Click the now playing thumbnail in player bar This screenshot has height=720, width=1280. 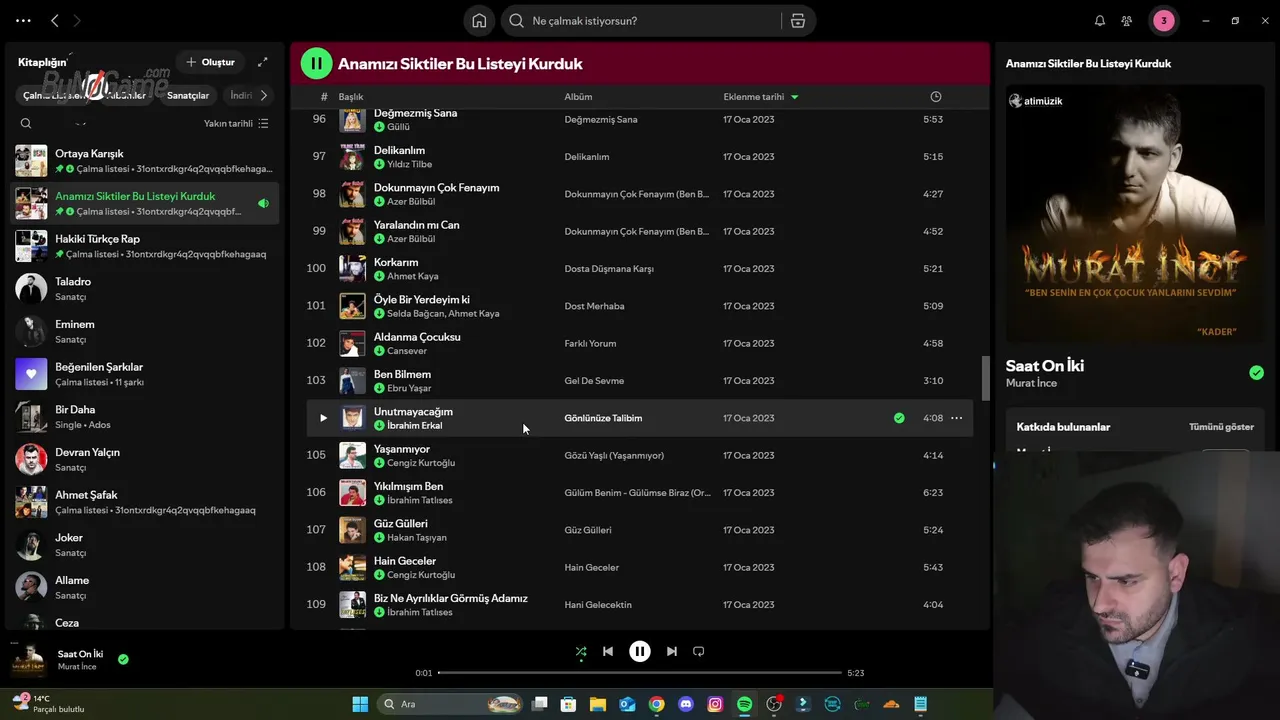[28, 660]
